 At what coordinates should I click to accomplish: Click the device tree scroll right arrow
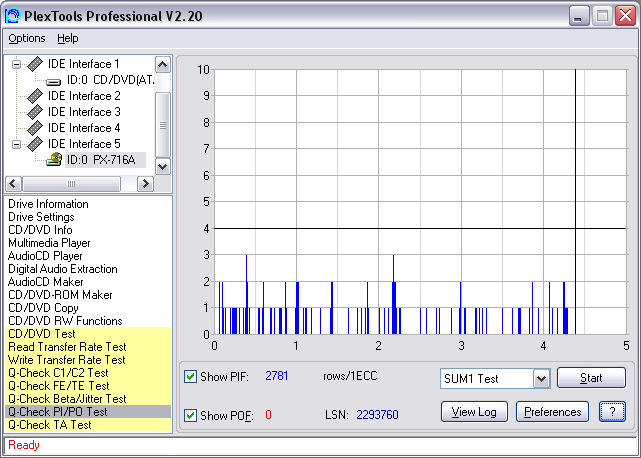pos(145,184)
